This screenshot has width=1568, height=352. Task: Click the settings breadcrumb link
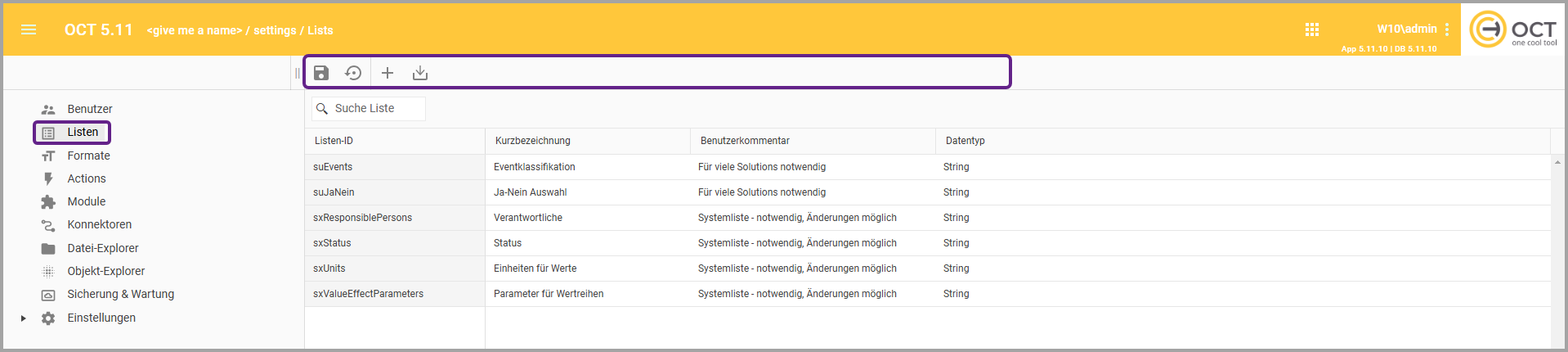[275, 30]
